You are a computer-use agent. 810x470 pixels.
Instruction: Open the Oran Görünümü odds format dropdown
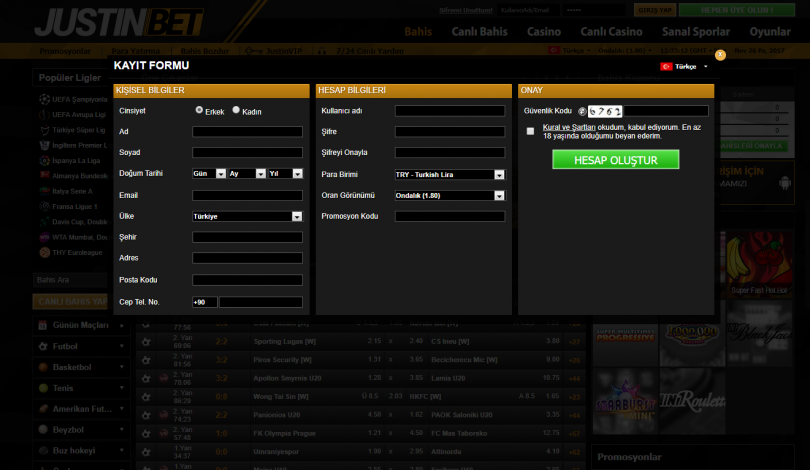pyautogui.click(x=449, y=196)
